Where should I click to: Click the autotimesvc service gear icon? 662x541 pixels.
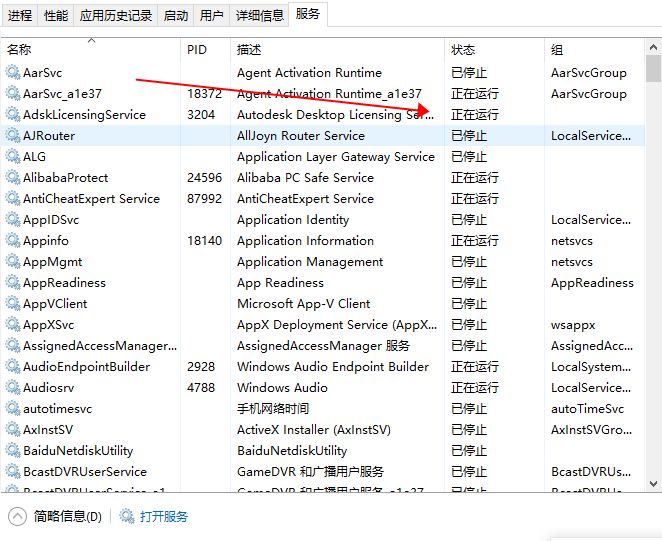12,408
